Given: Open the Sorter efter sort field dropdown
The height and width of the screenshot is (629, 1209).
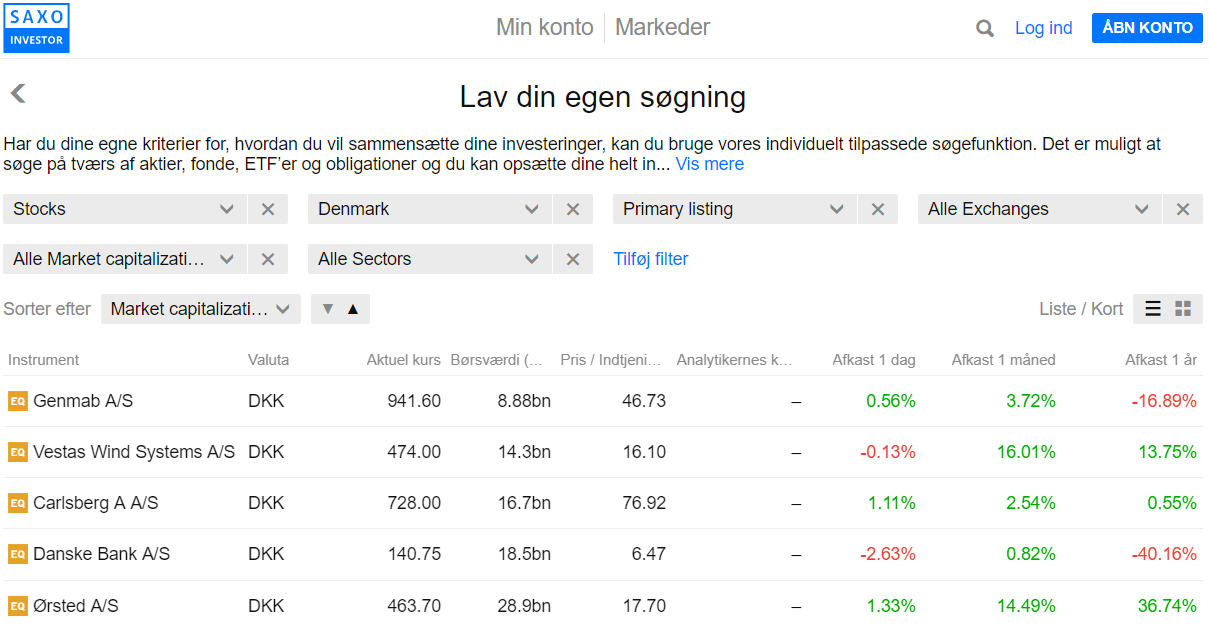Looking at the screenshot, I should point(201,309).
